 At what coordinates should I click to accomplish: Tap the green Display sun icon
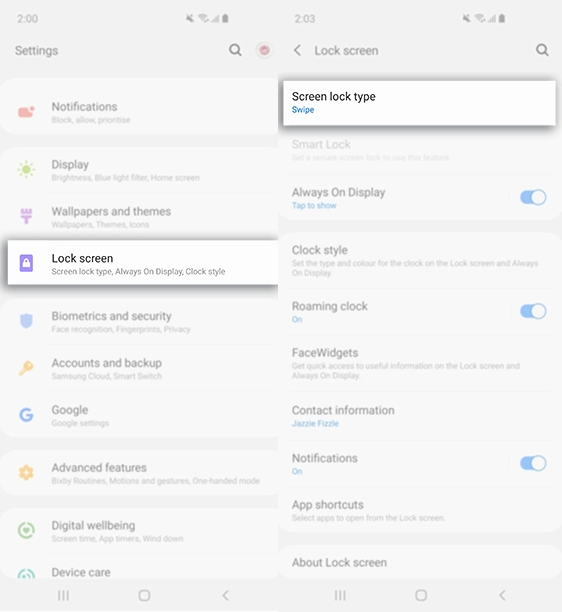[x=26, y=169]
